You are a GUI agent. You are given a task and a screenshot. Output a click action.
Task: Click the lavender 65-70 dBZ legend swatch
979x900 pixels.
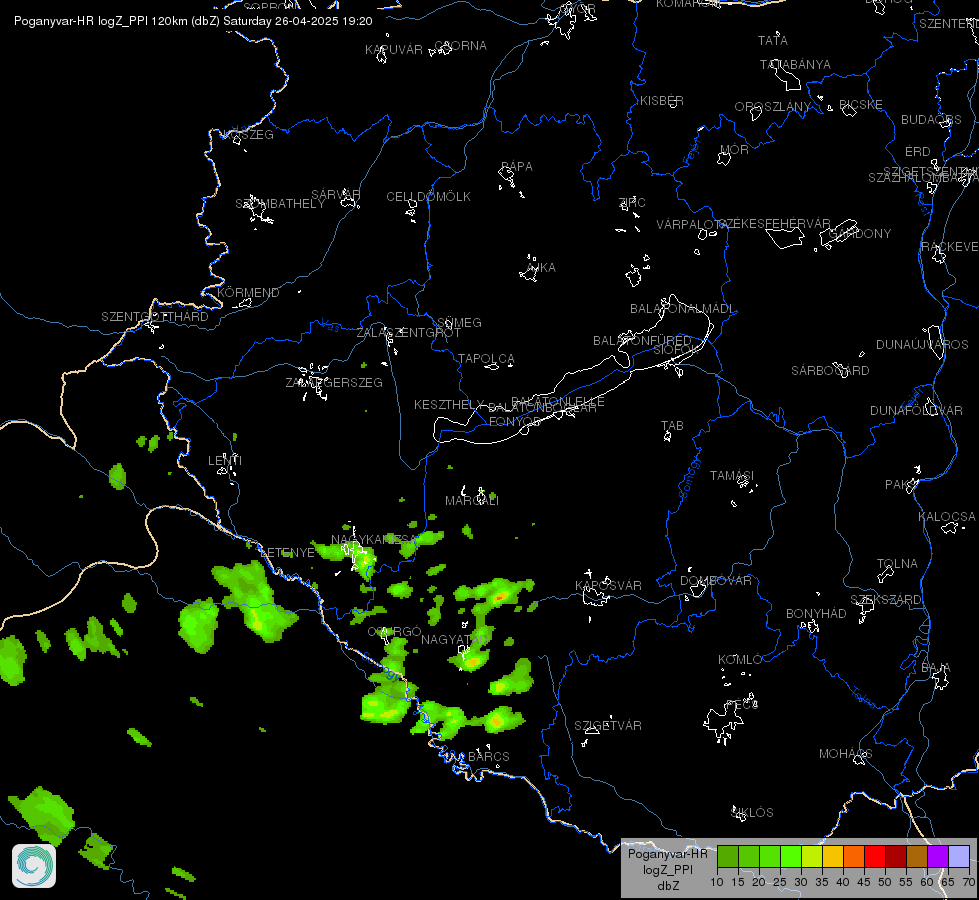[x=959, y=856]
